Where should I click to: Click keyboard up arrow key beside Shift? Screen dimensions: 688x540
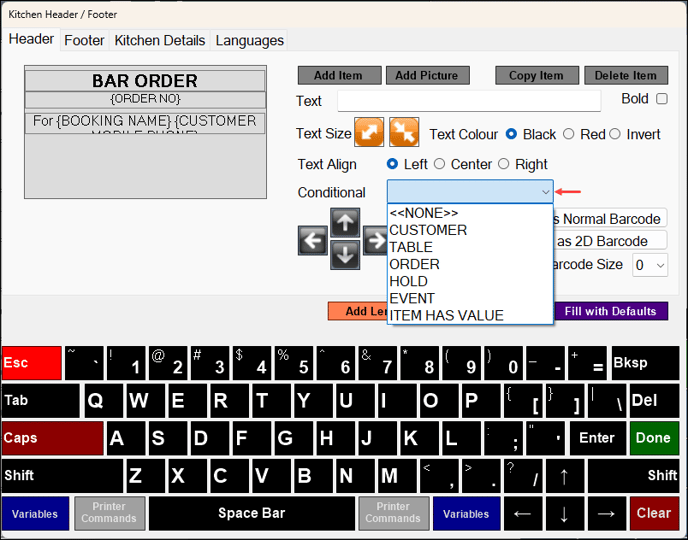click(564, 476)
